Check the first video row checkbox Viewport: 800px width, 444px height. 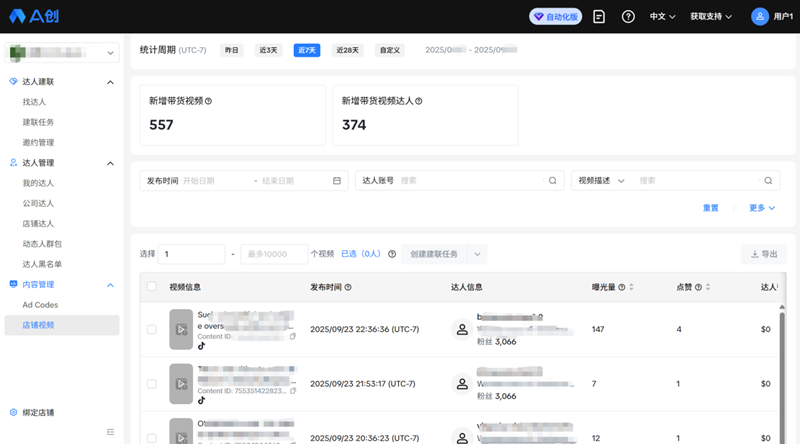click(152, 329)
